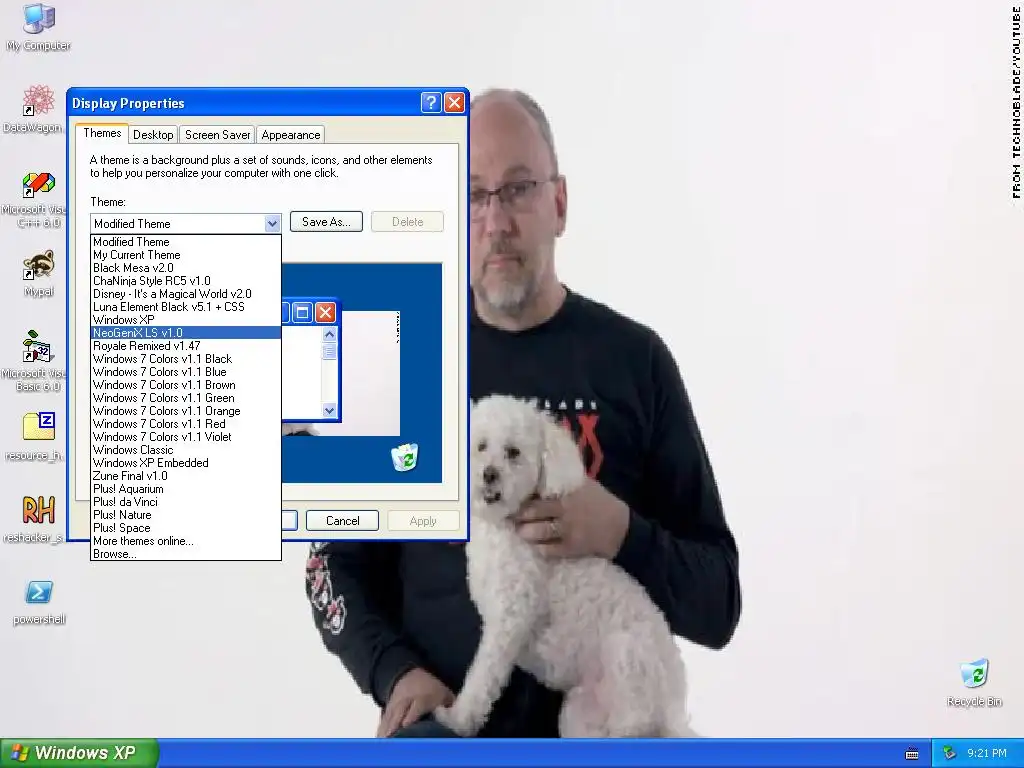The image size is (1024, 768).
Task: Select the Plus! Aquarium theme
Action: (x=186, y=489)
